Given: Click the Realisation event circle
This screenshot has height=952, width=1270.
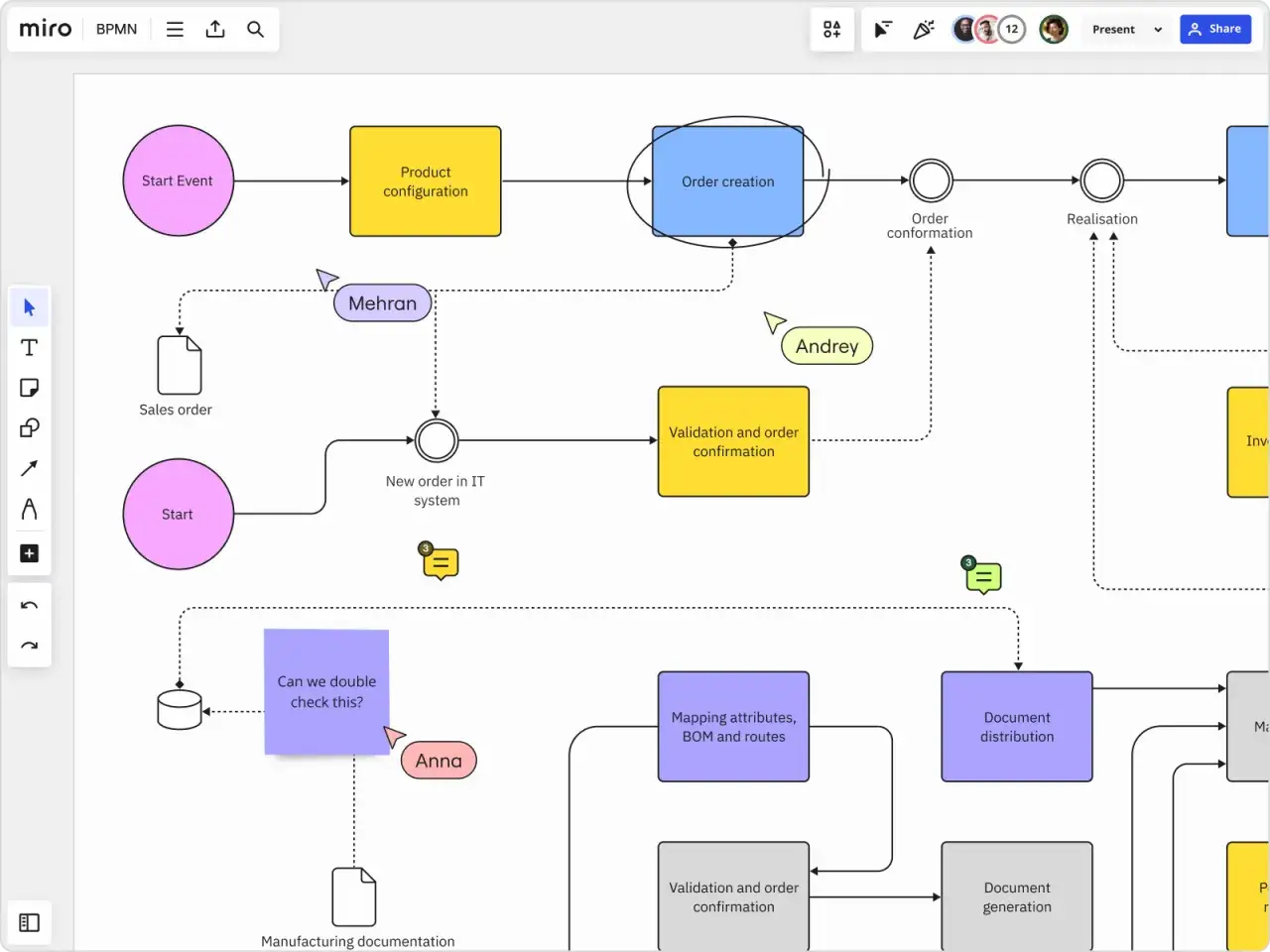Looking at the screenshot, I should click(x=1101, y=180).
